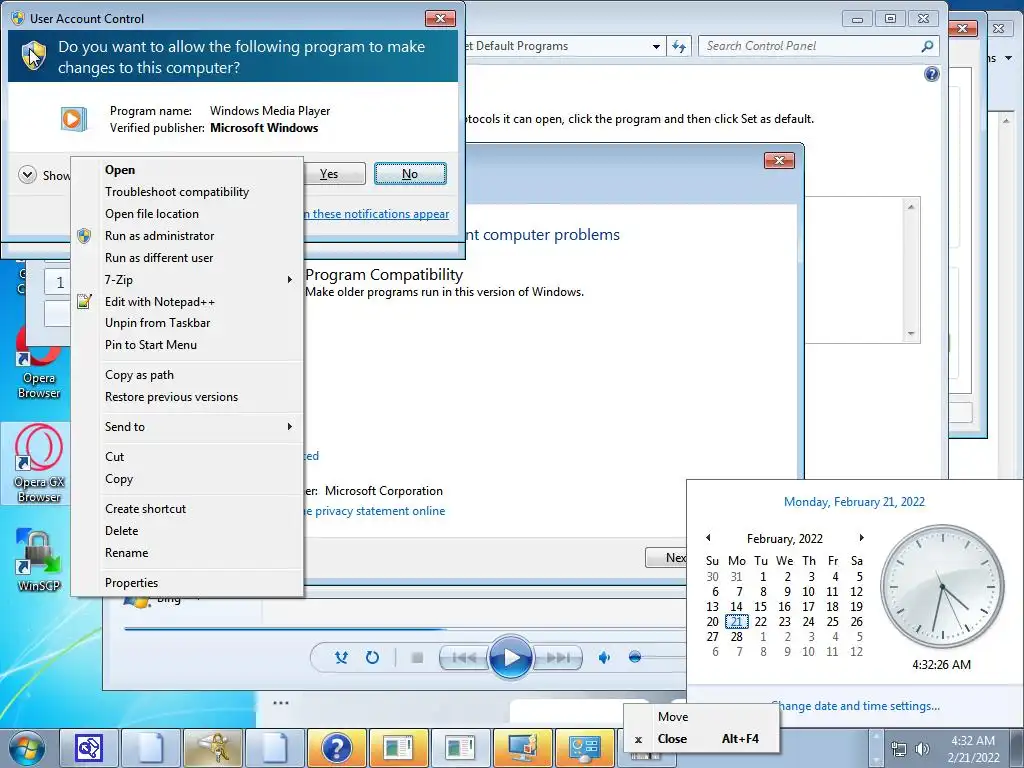Click the Play button in Media Player
The width and height of the screenshot is (1024, 768).
coord(510,658)
